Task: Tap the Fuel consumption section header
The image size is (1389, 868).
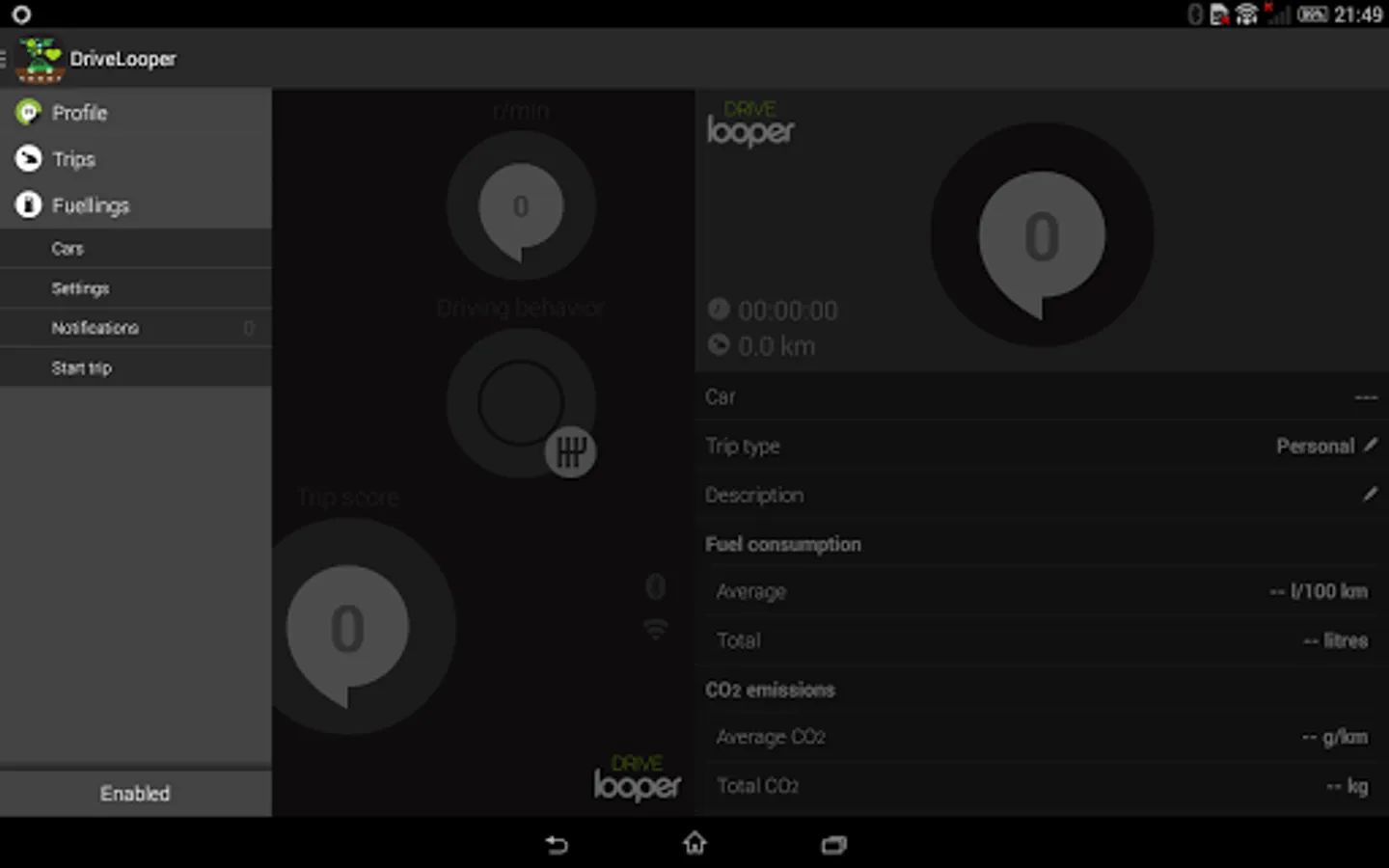Action: 783,544
